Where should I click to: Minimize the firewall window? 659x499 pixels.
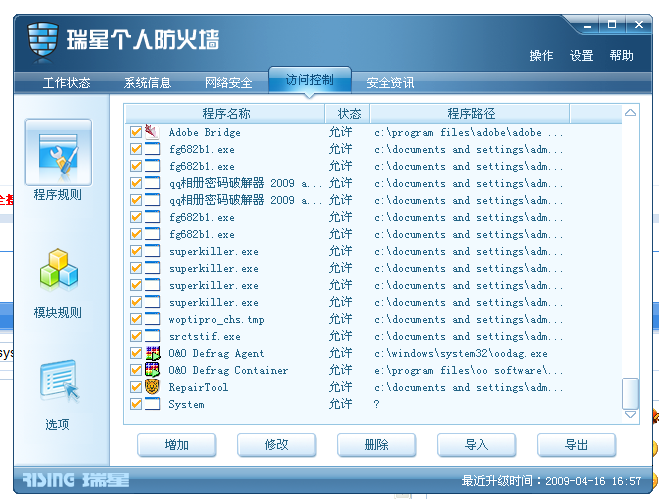(x=588, y=25)
